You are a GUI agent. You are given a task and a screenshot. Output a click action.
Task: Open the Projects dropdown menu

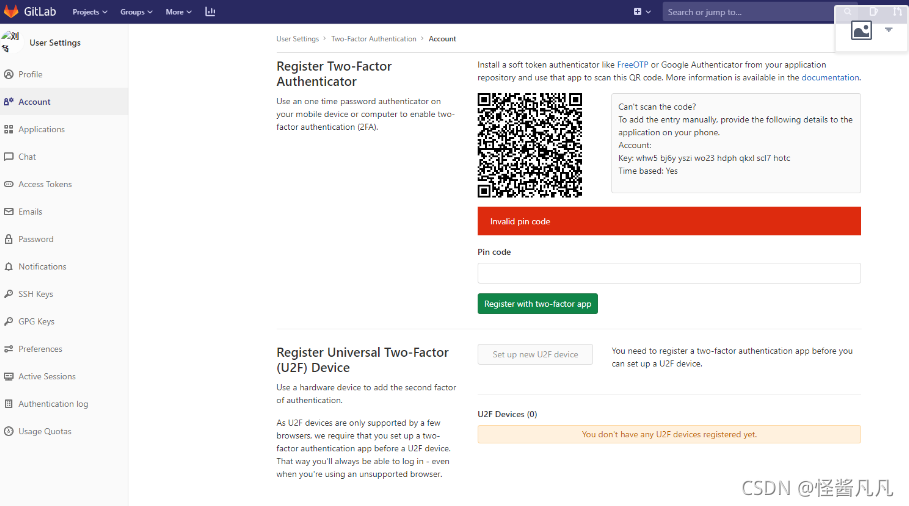tap(90, 12)
